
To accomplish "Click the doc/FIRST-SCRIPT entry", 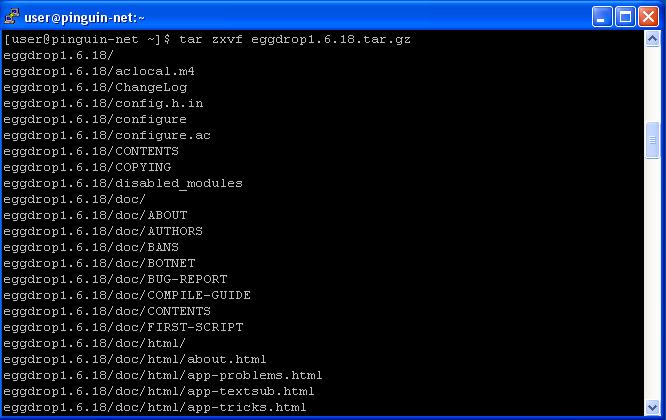I will 123,327.
